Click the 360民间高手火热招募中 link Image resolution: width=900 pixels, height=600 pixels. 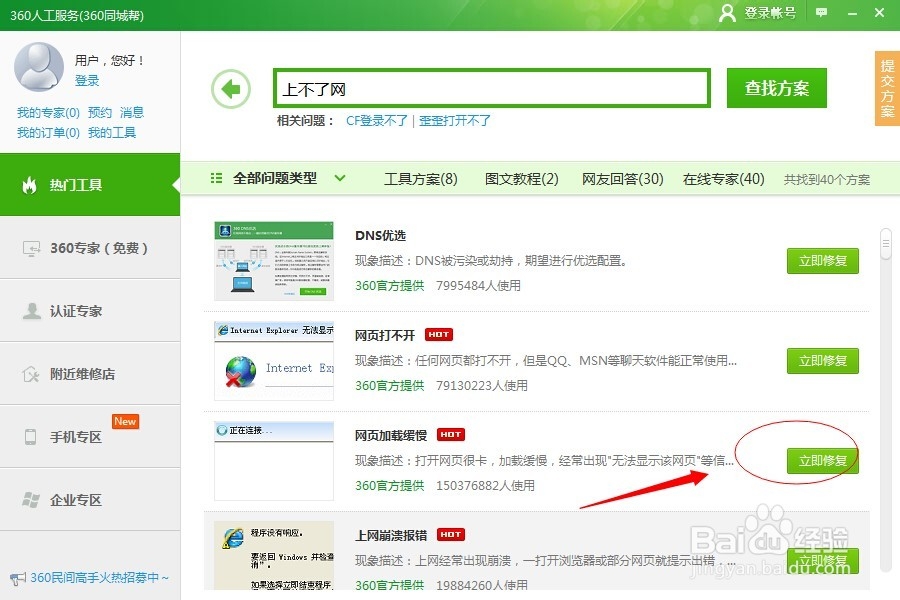pyautogui.click(x=99, y=578)
